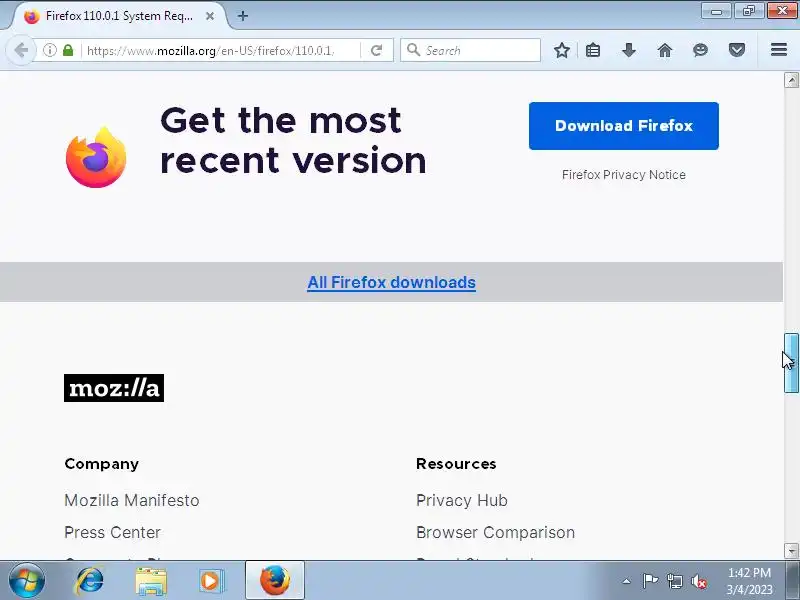Open the hamburger menu
Image resolution: width=800 pixels, height=600 pixels.
point(779,49)
